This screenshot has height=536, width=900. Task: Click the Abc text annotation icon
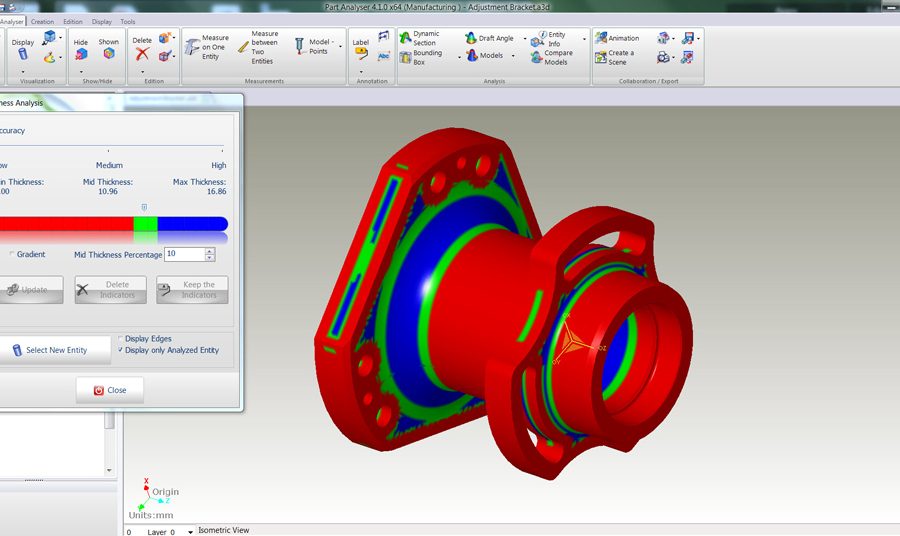tap(383, 56)
